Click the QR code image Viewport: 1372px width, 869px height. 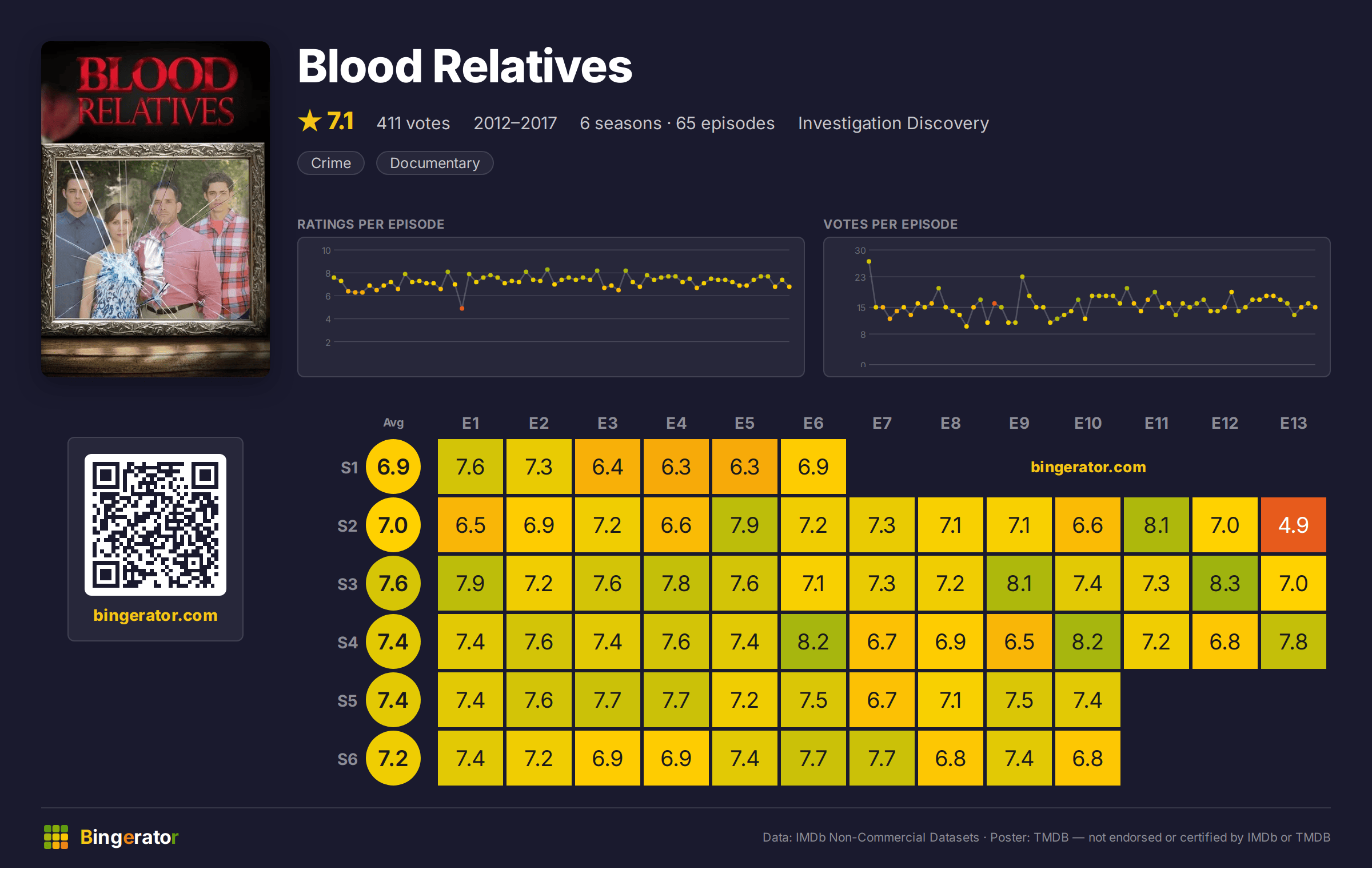[x=155, y=525]
